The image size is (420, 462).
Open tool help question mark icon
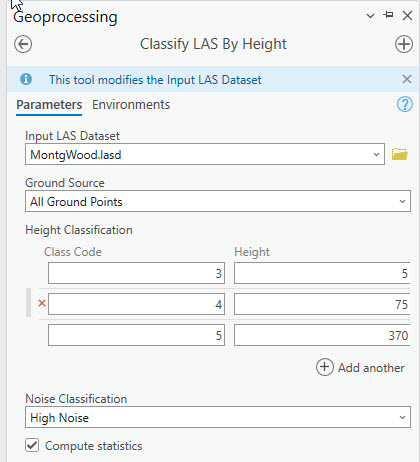pyautogui.click(x=405, y=104)
